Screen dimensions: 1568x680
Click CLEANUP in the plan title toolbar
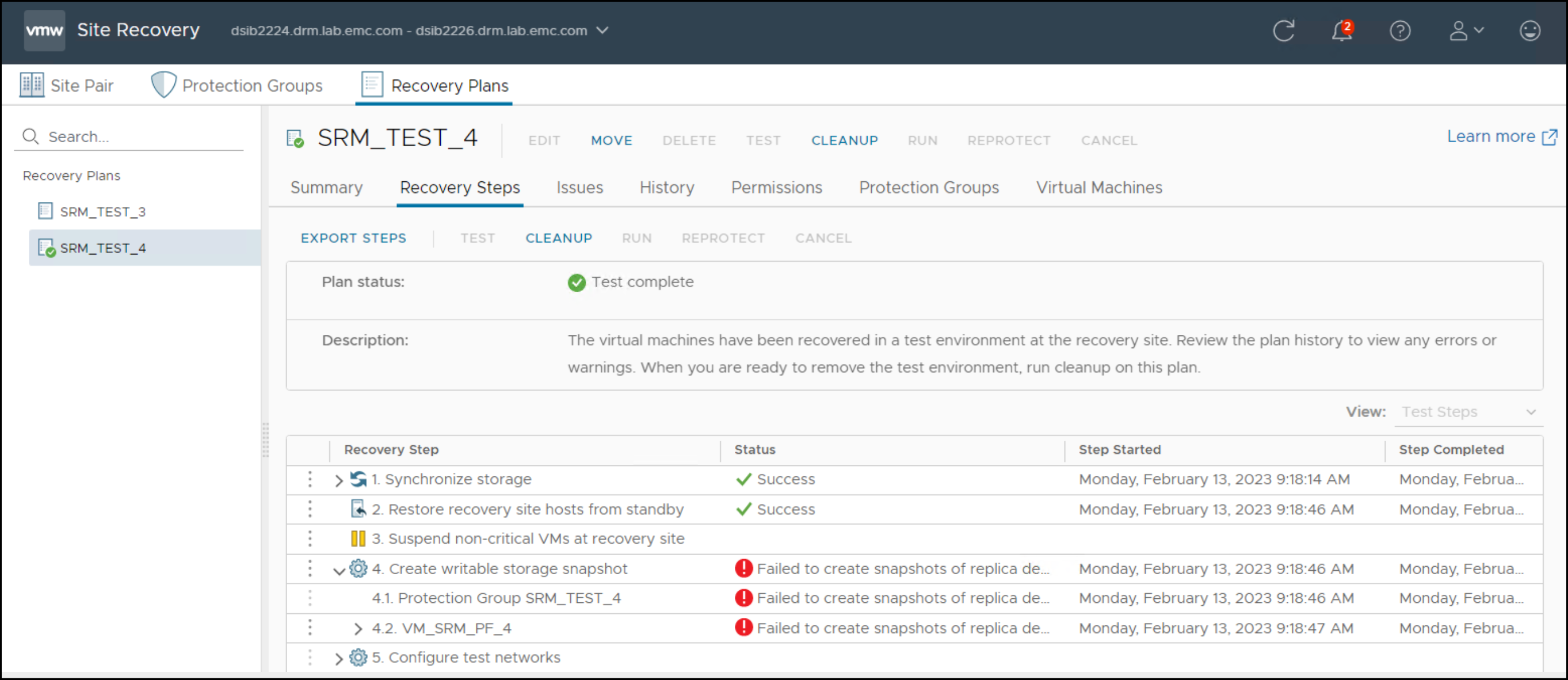(845, 140)
